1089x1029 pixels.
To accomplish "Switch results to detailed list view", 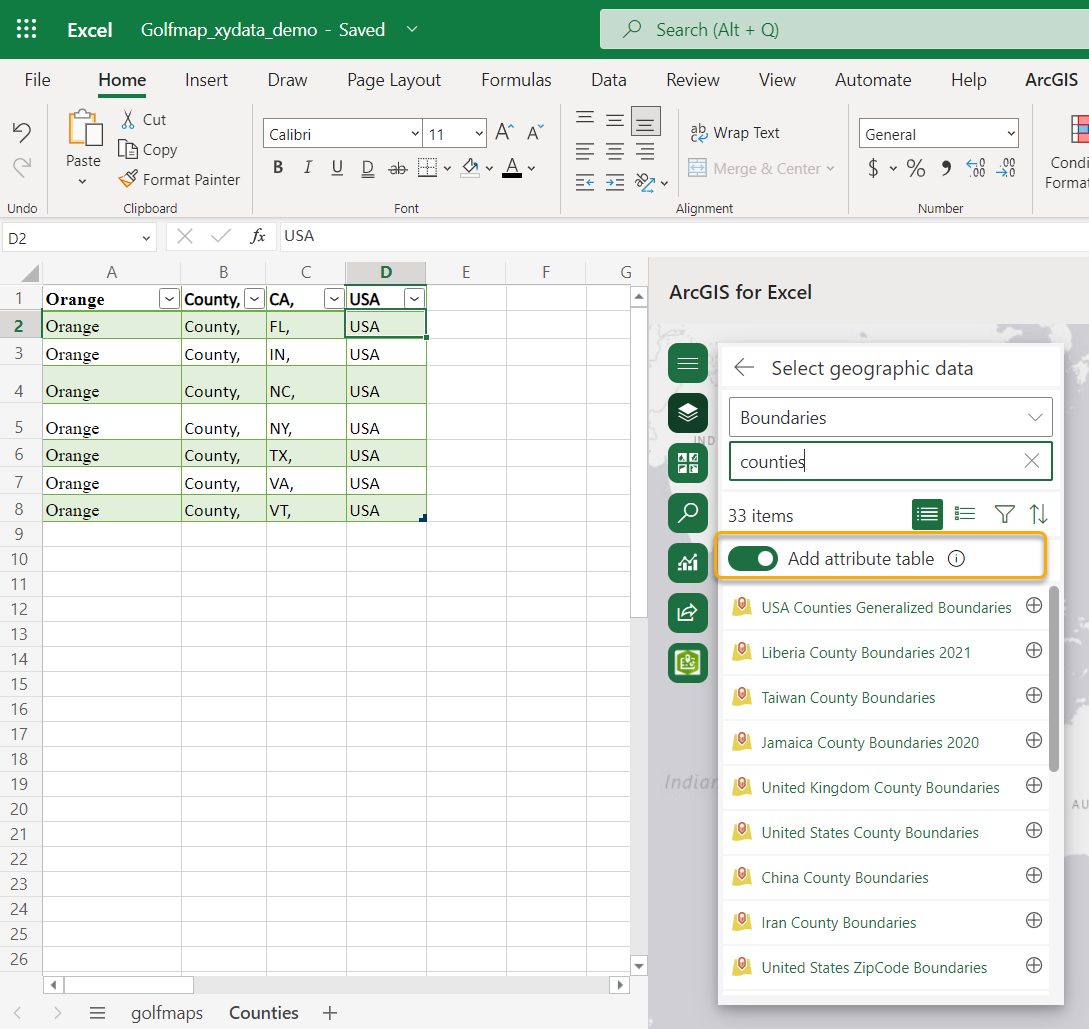I will pyautogui.click(x=964, y=513).
